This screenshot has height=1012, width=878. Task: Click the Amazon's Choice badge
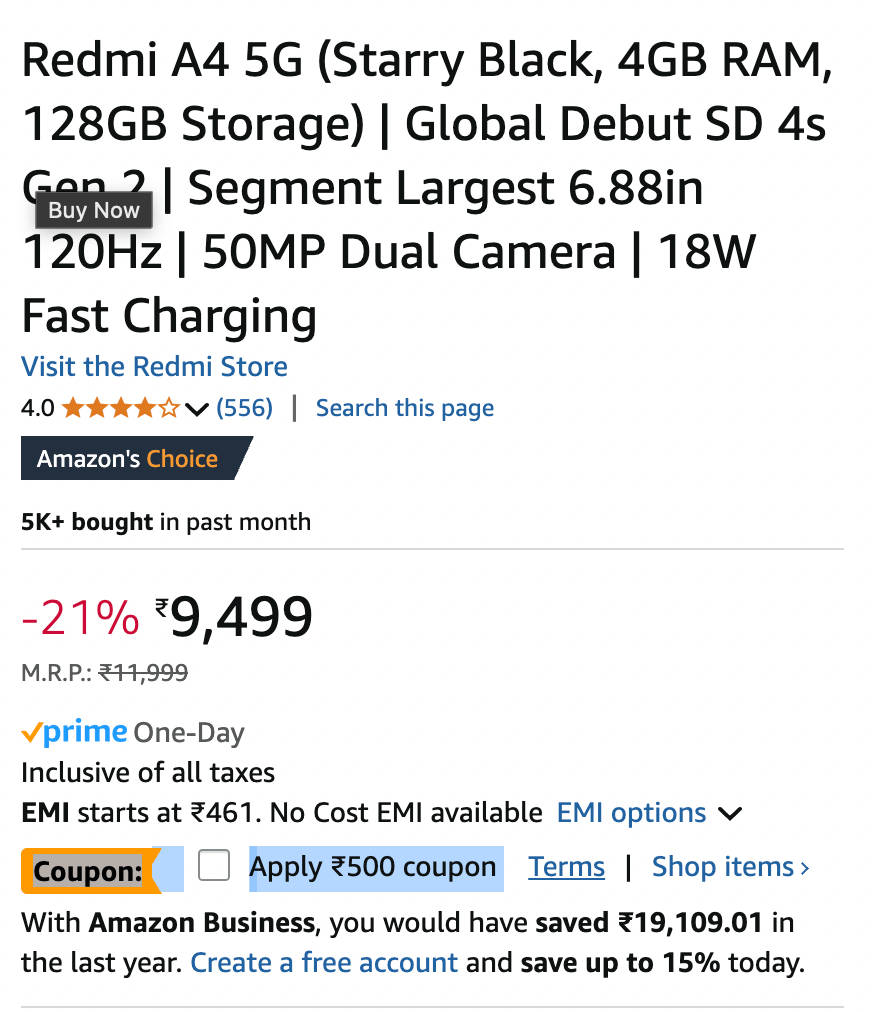[128, 459]
